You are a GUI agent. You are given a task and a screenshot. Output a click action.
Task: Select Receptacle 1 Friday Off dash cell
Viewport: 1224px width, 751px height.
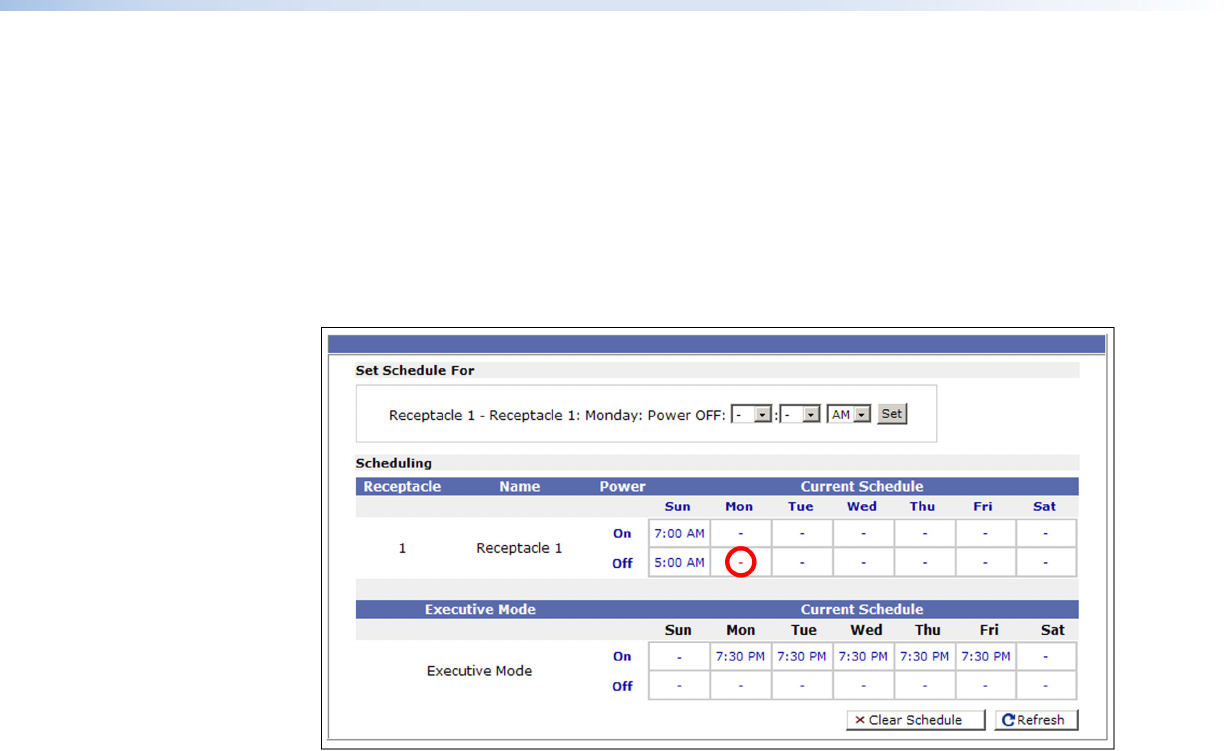pos(986,563)
